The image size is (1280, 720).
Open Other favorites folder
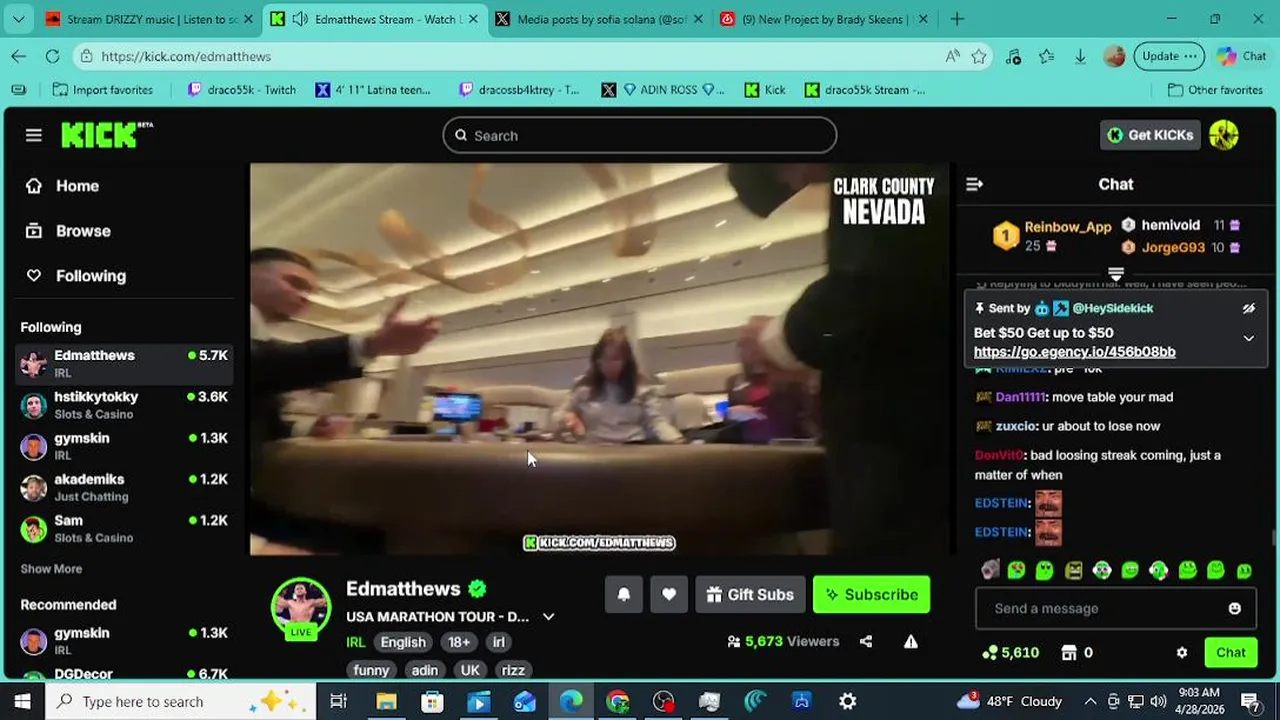tap(1215, 90)
